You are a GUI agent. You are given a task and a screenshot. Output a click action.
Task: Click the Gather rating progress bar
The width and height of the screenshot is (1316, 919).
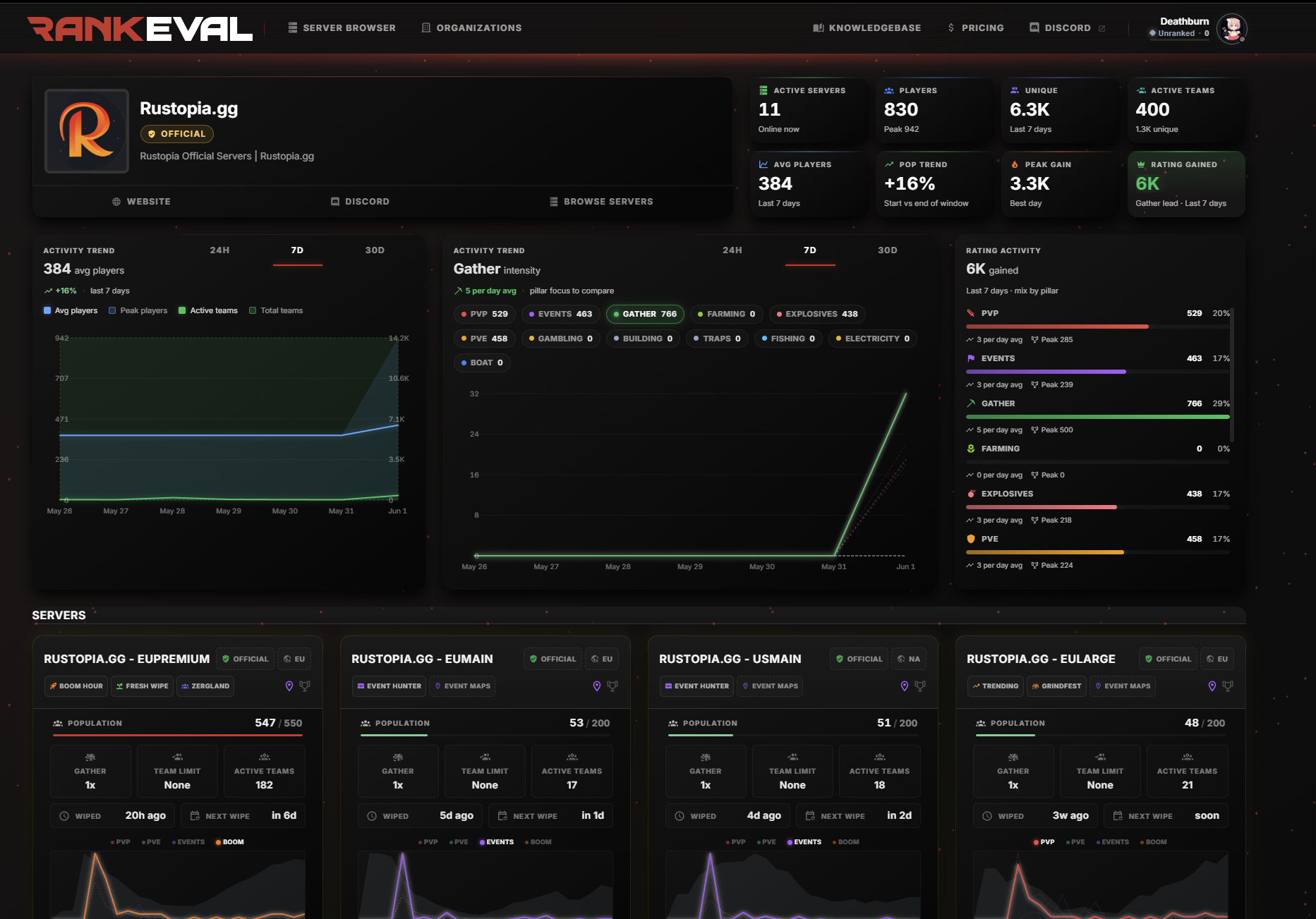(1097, 417)
